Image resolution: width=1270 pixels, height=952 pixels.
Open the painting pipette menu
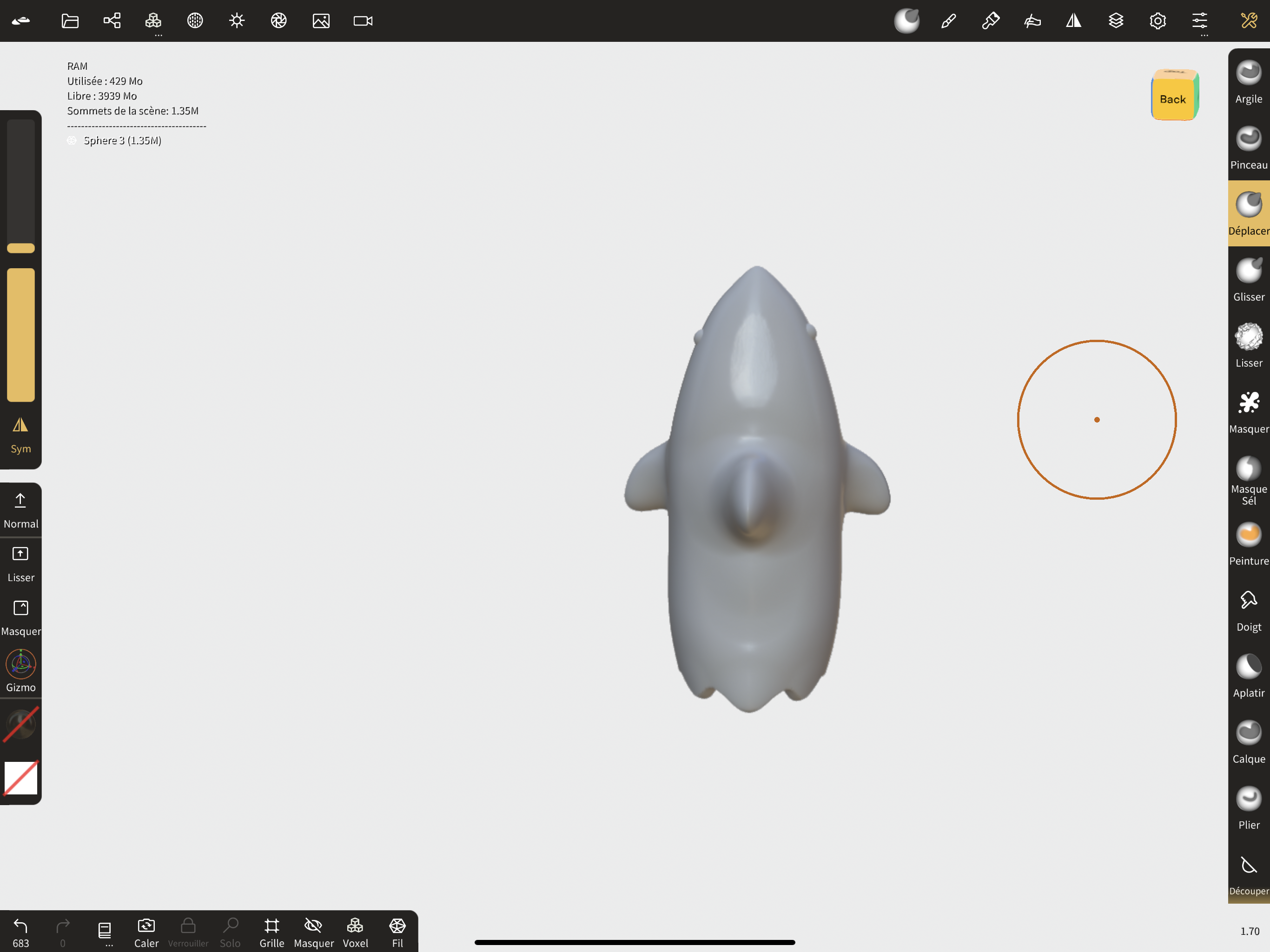tap(991, 21)
